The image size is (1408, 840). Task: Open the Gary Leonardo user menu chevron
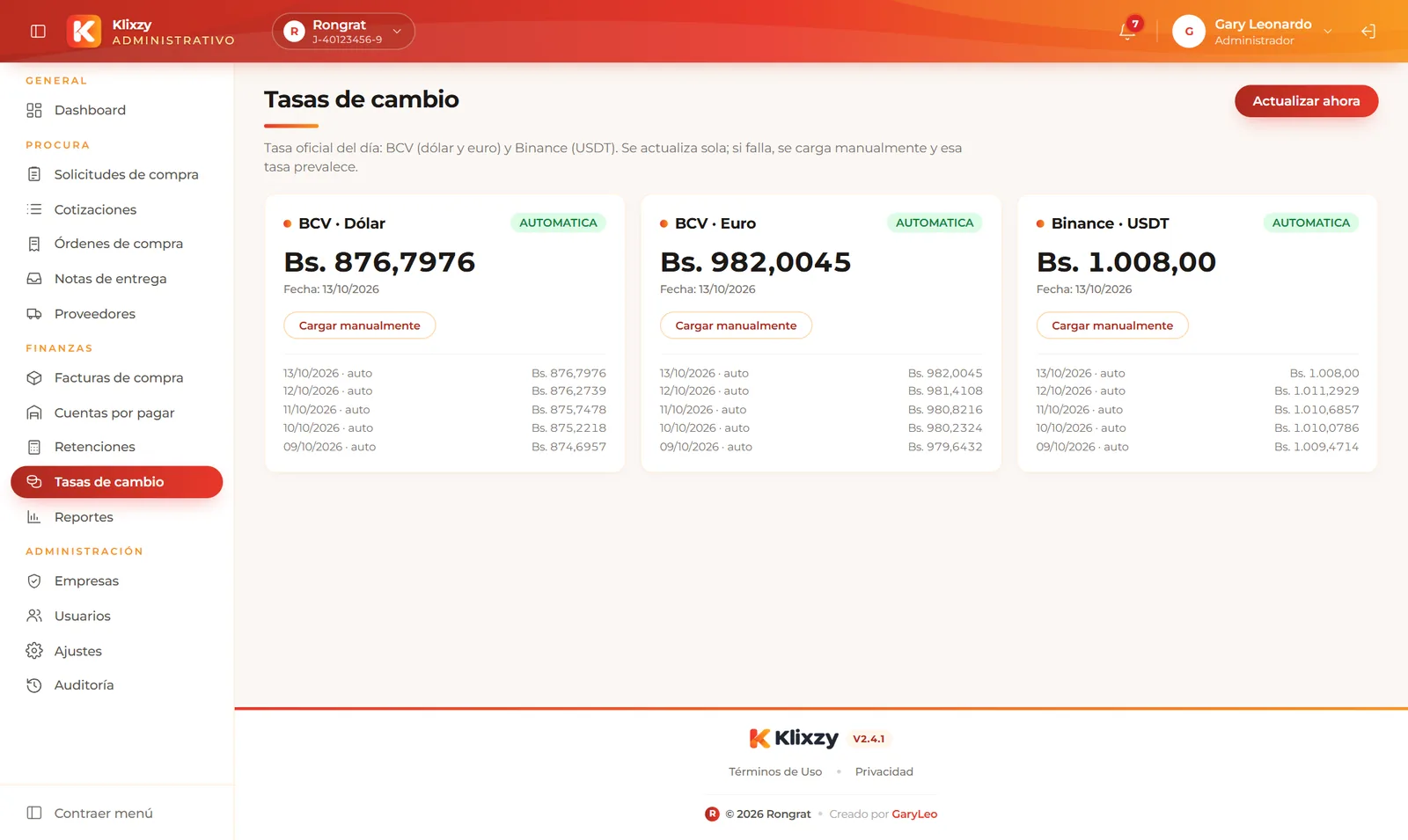click(1328, 32)
